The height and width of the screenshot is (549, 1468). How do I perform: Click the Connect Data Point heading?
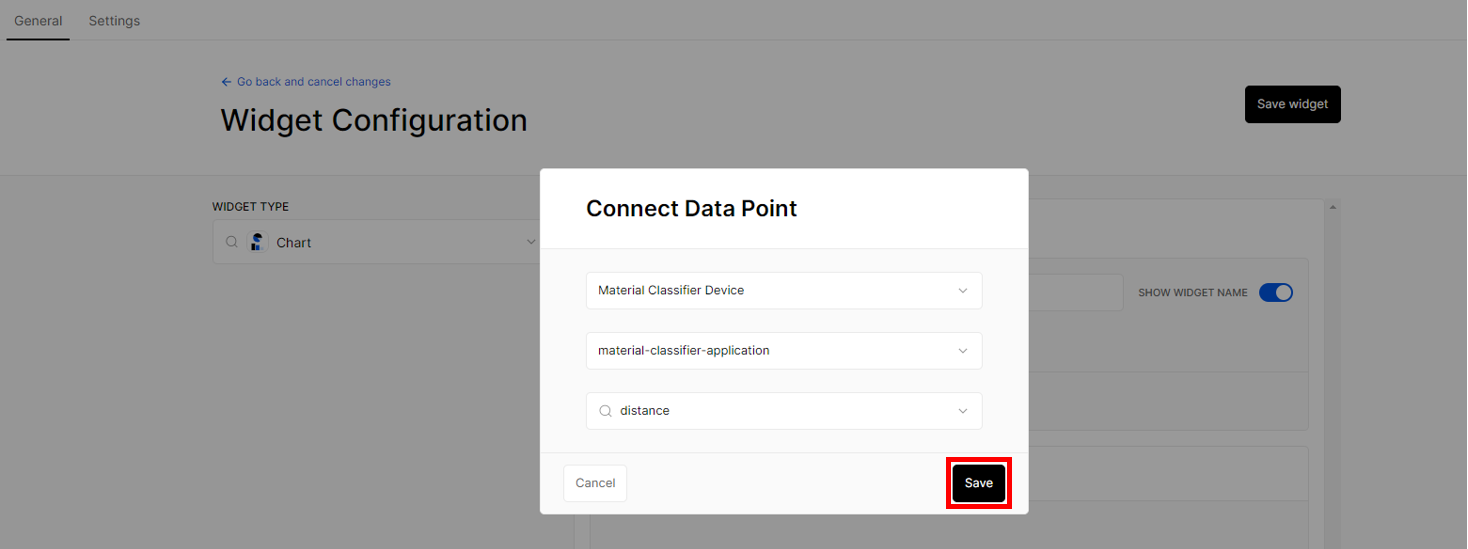click(691, 209)
